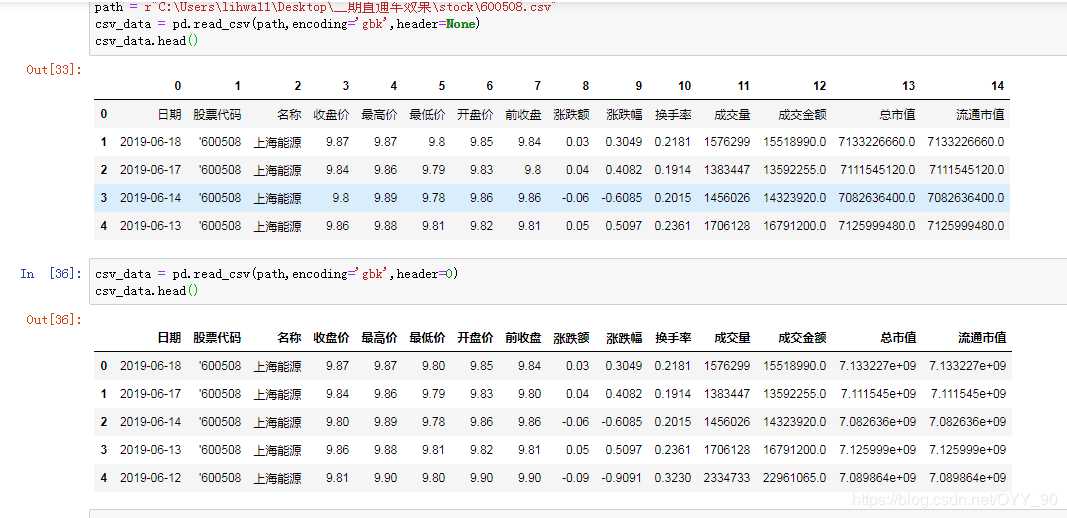Click 1706128 in the Out[33] table
The image size is (1067, 518).
tap(727, 225)
